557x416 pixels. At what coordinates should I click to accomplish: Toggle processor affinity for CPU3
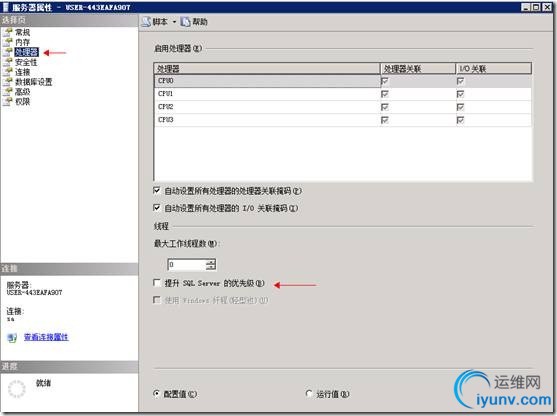(384, 120)
